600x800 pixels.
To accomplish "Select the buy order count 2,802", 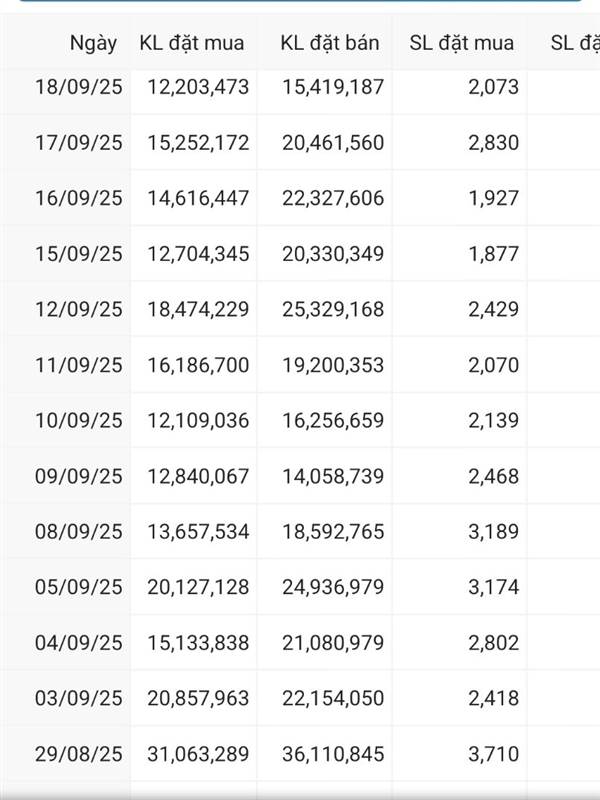I will [493, 642].
